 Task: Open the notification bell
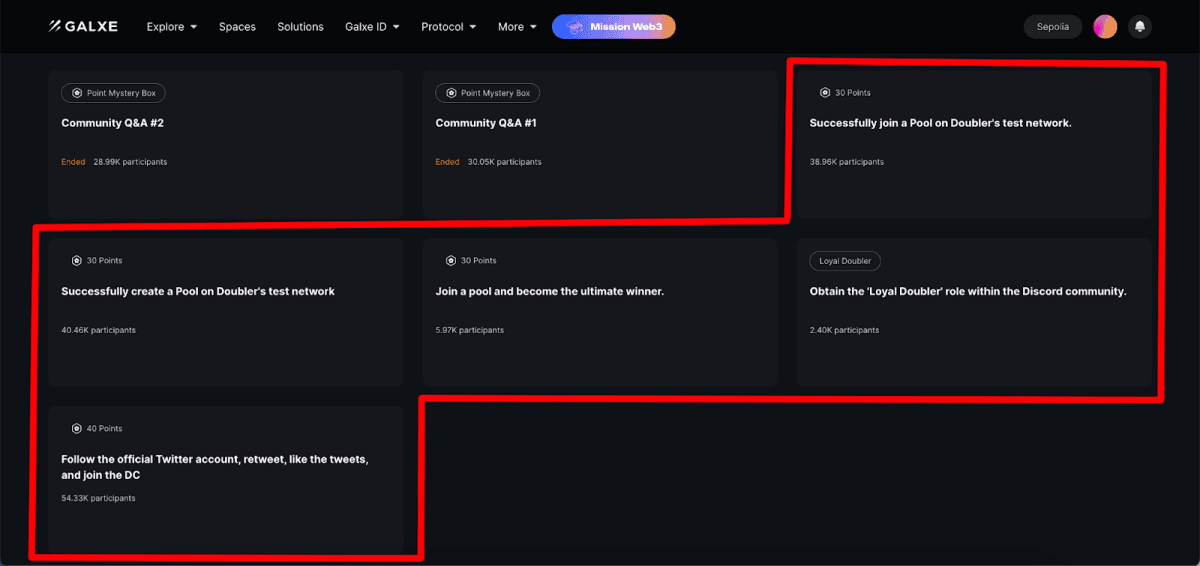(1140, 27)
